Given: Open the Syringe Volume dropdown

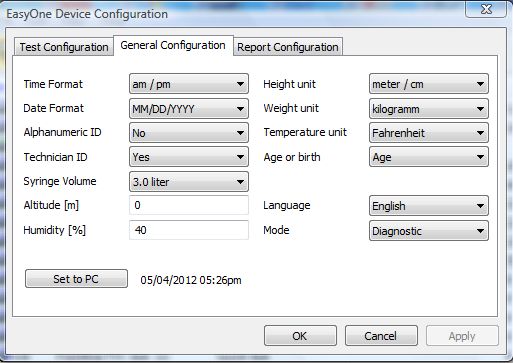Looking at the screenshot, I should pos(189,182).
